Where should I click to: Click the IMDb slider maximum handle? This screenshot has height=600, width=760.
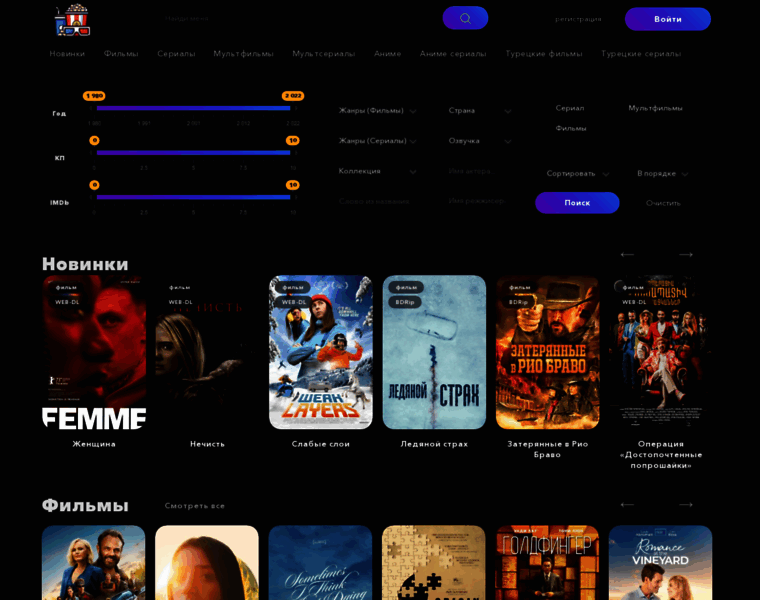pyautogui.click(x=292, y=185)
